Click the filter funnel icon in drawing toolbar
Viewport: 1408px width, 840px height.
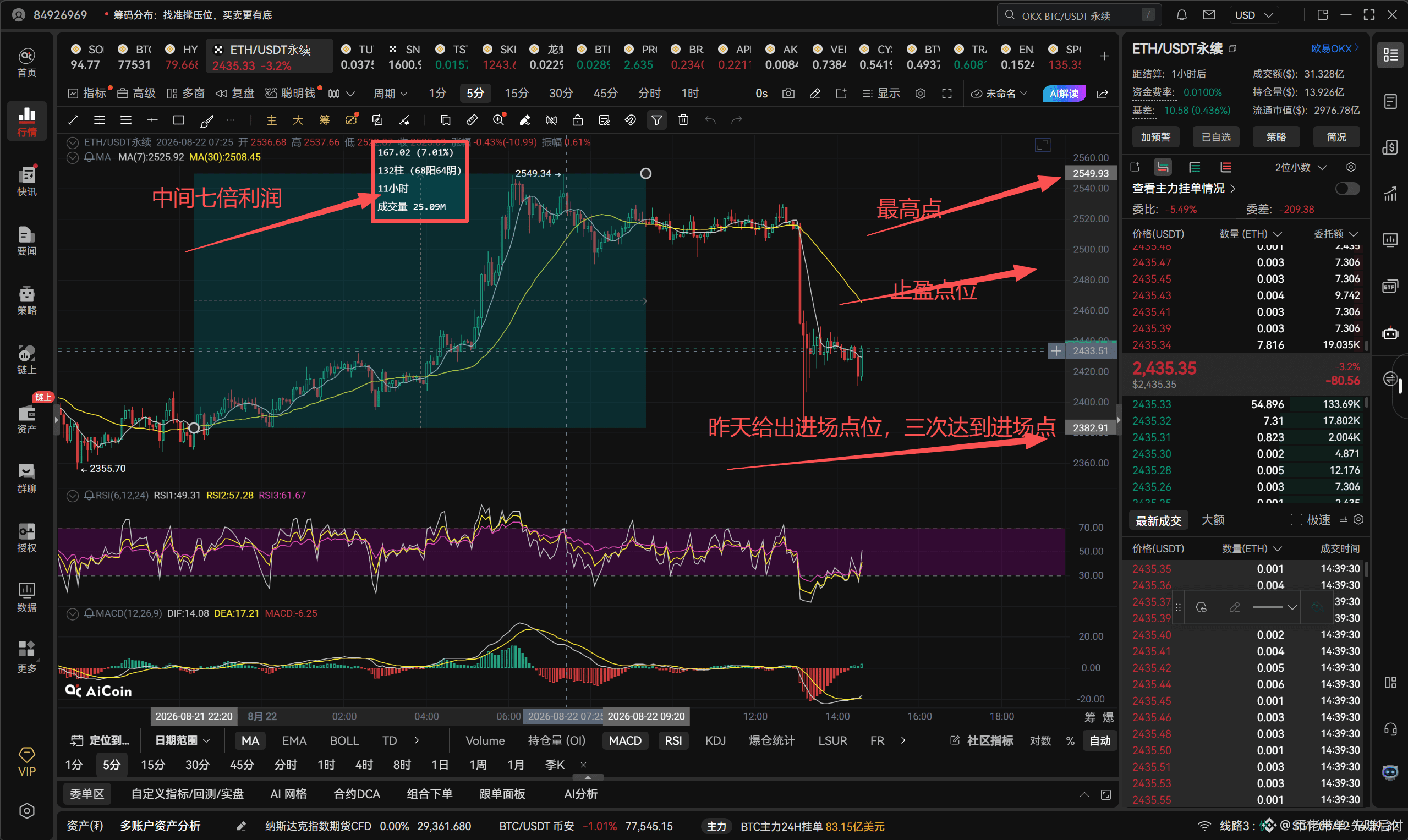(x=657, y=120)
